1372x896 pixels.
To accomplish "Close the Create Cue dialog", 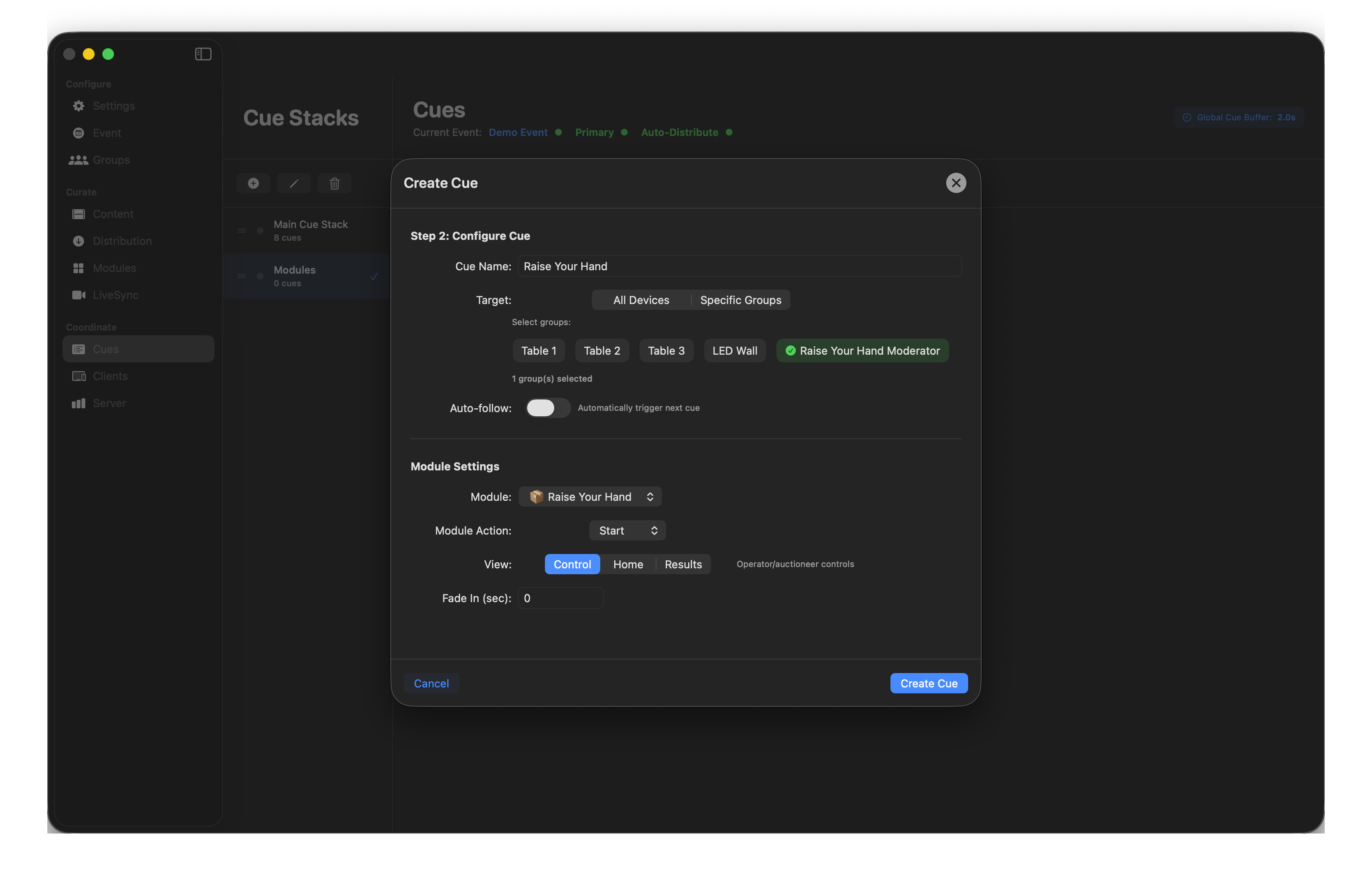I will [956, 183].
